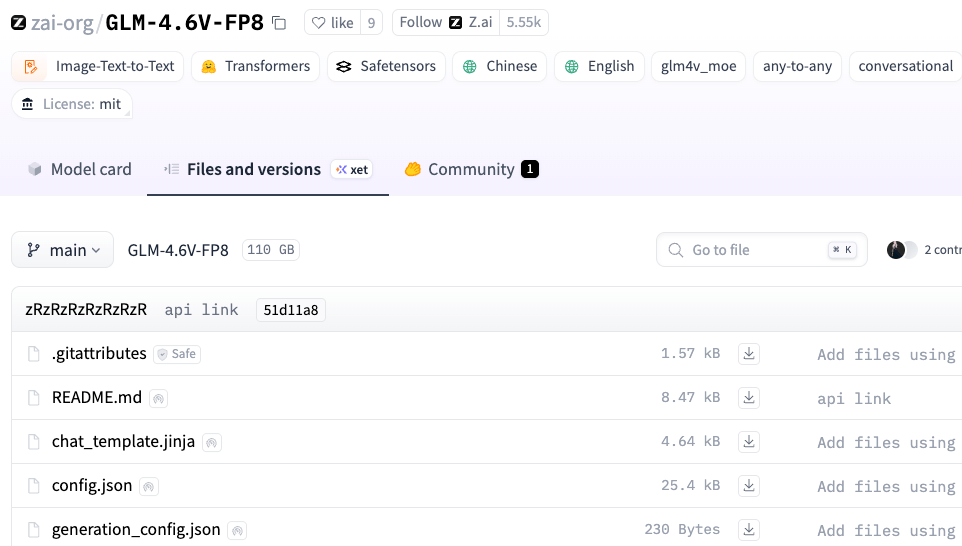Image resolution: width=962 pixels, height=546 pixels.
Task: Download the generation_config.json file
Action: (748, 530)
